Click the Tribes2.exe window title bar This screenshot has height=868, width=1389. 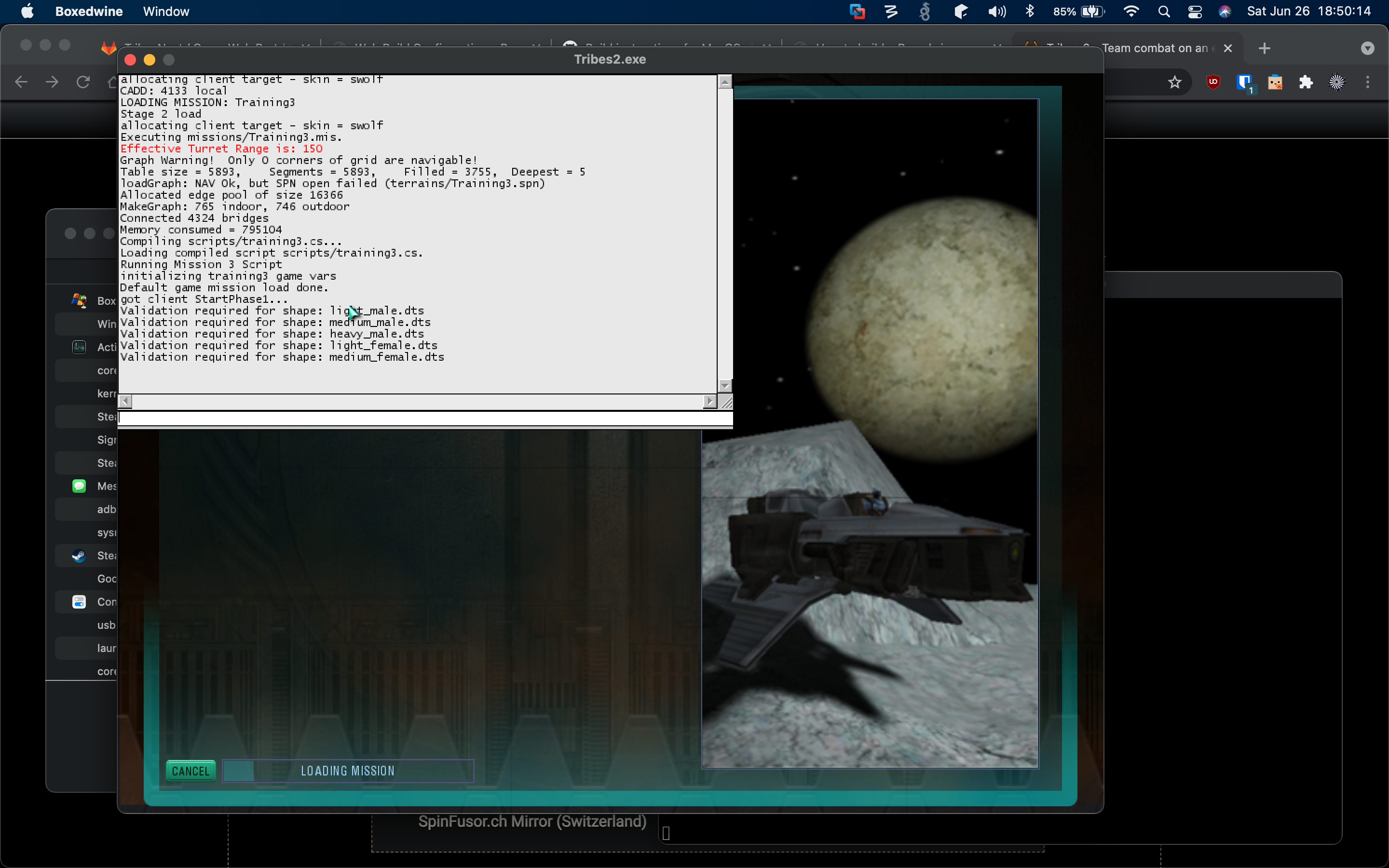[x=610, y=59]
